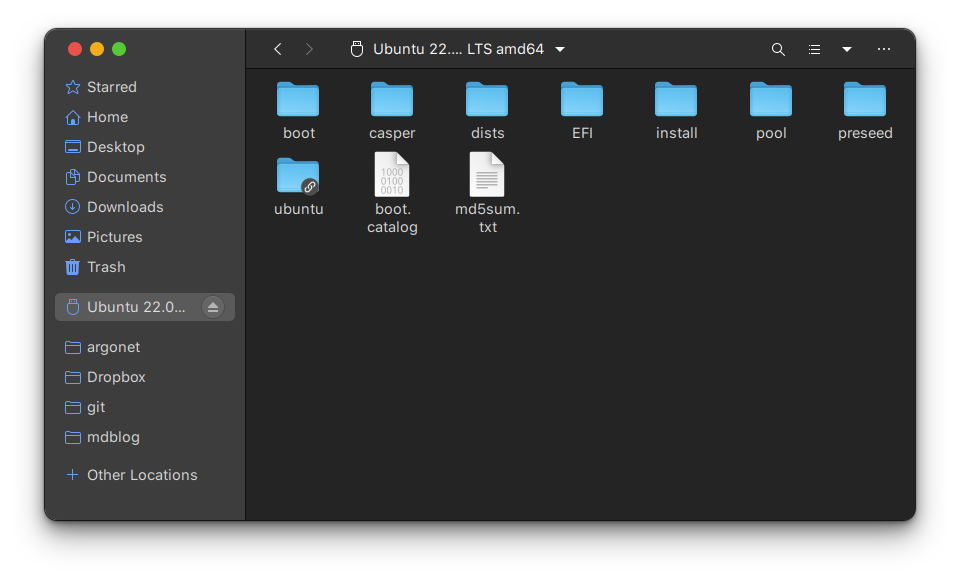The image size is (960, 581).
Task: Click the yellow minimize window button
Action: (97, 49)
